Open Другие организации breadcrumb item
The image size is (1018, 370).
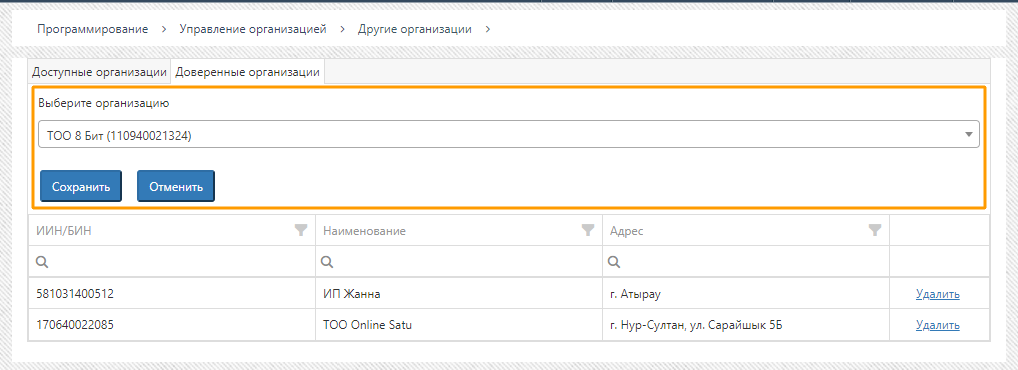coord(415,29)
